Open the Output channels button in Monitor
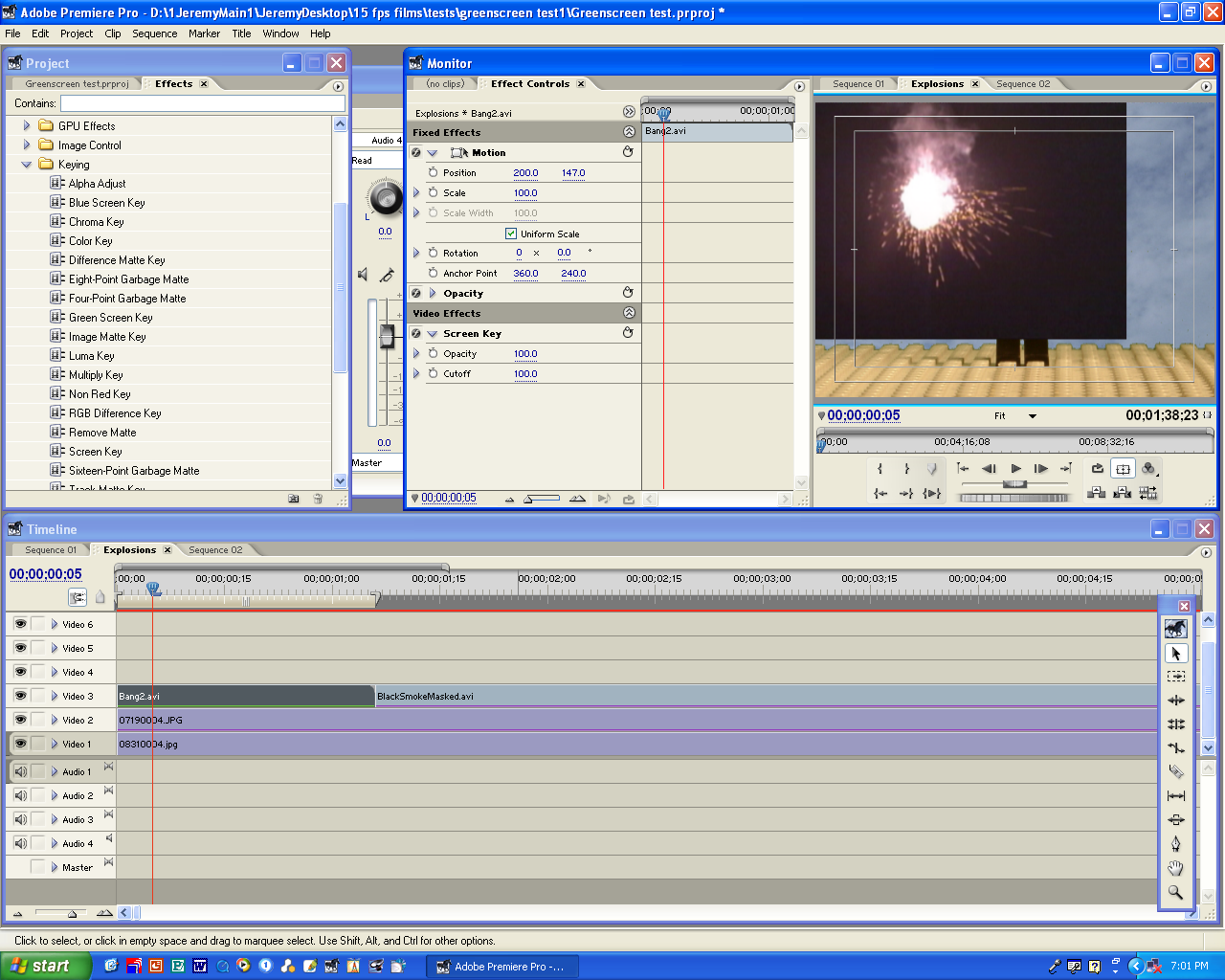 [1149, 469]
